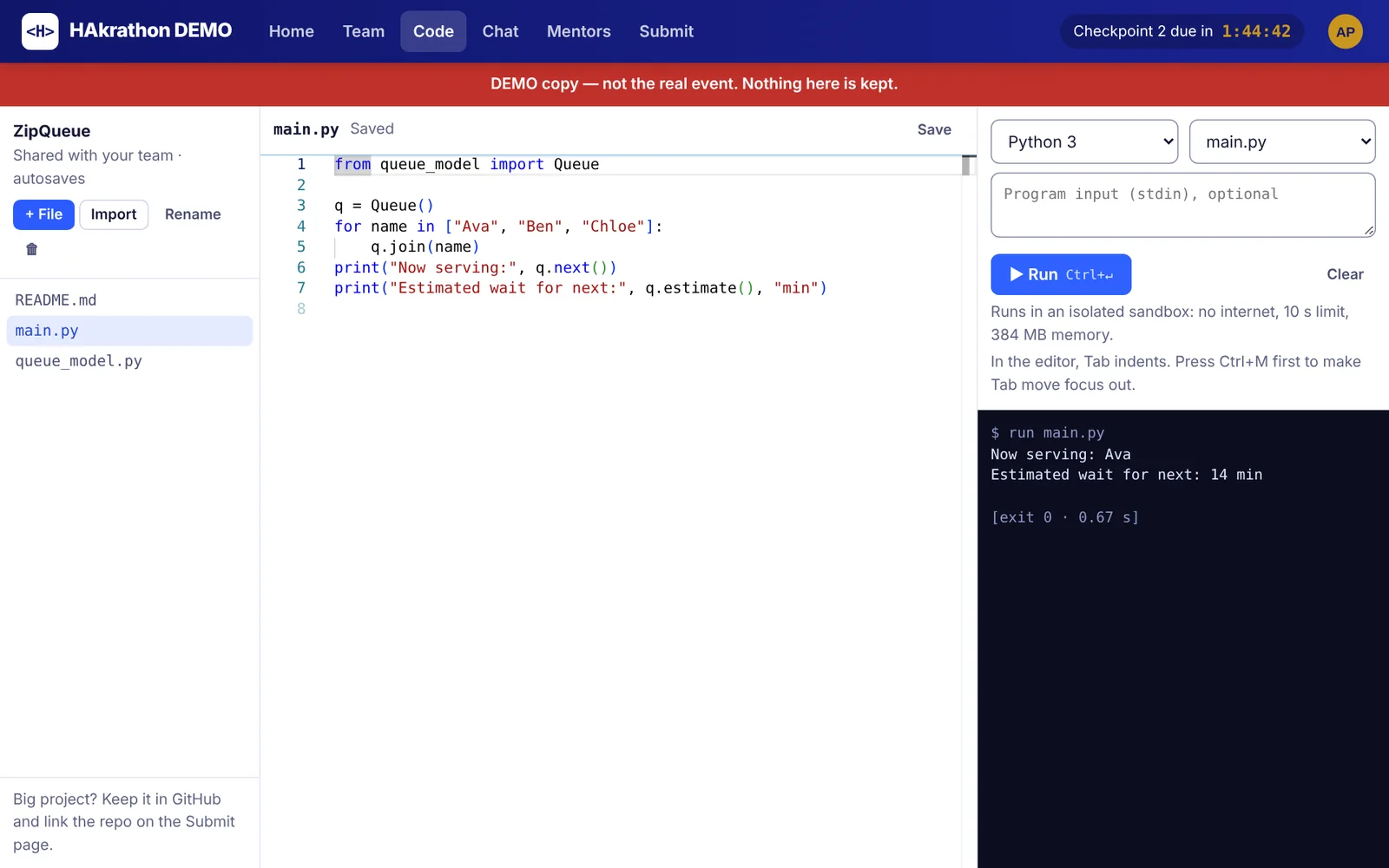Select main.py in the file list
The image size is (1389, 868).
(129, 331)
